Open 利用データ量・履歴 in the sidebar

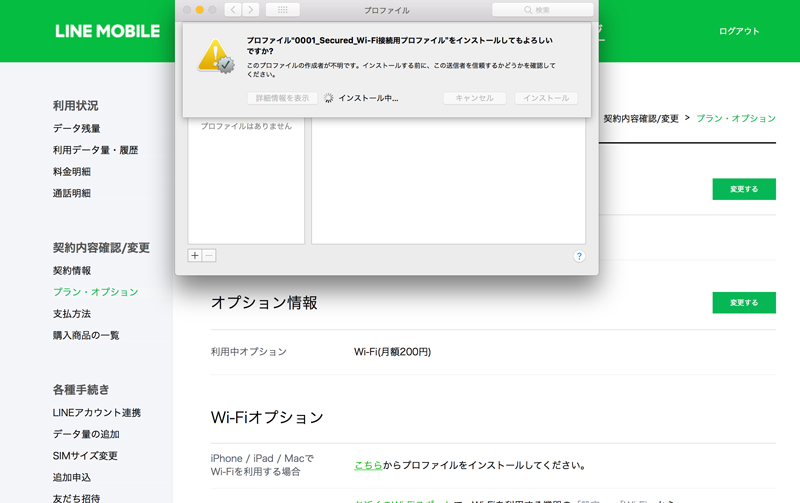coord(95,150)
